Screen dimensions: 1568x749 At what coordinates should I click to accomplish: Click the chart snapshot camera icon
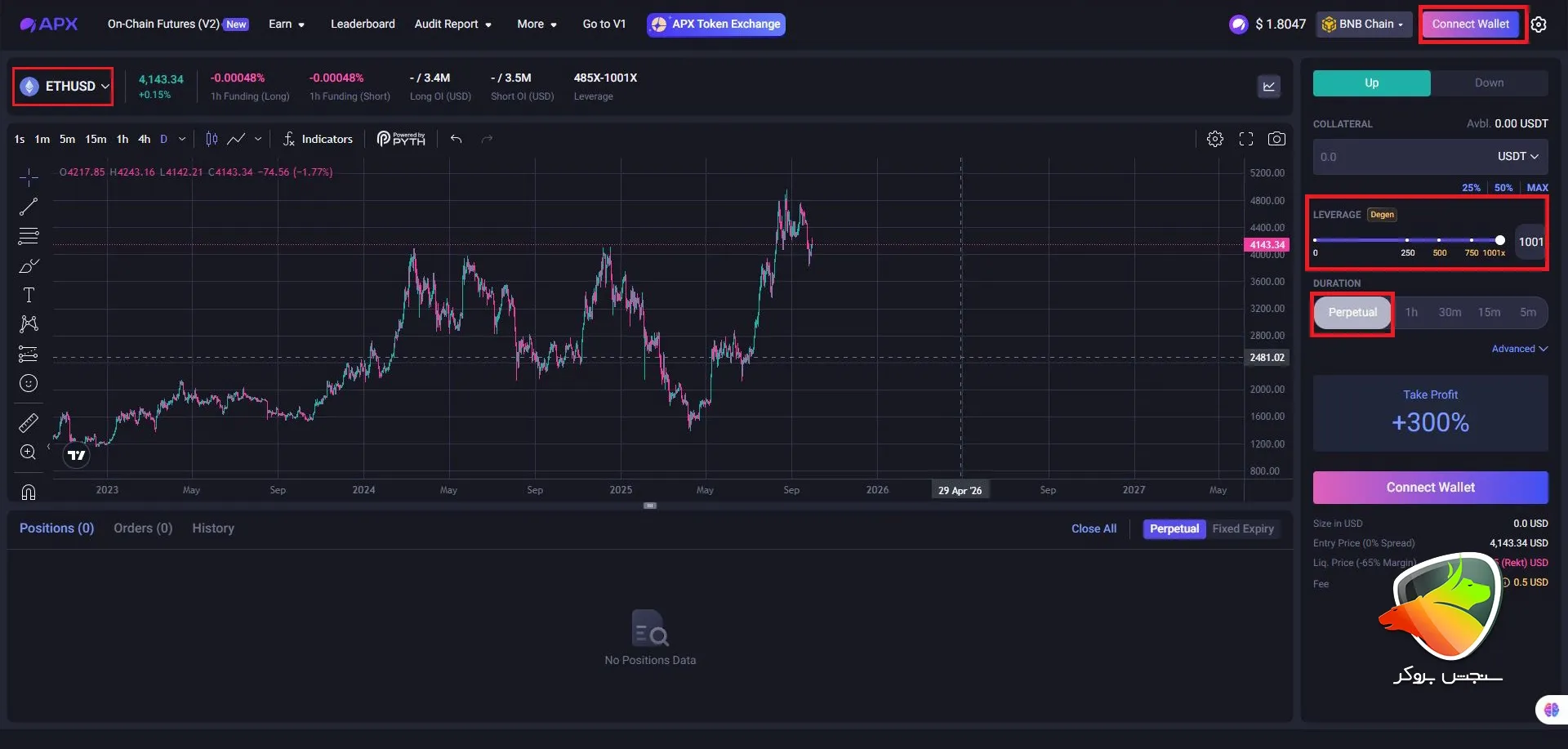pyautogui.click(x=1276, y=139)
